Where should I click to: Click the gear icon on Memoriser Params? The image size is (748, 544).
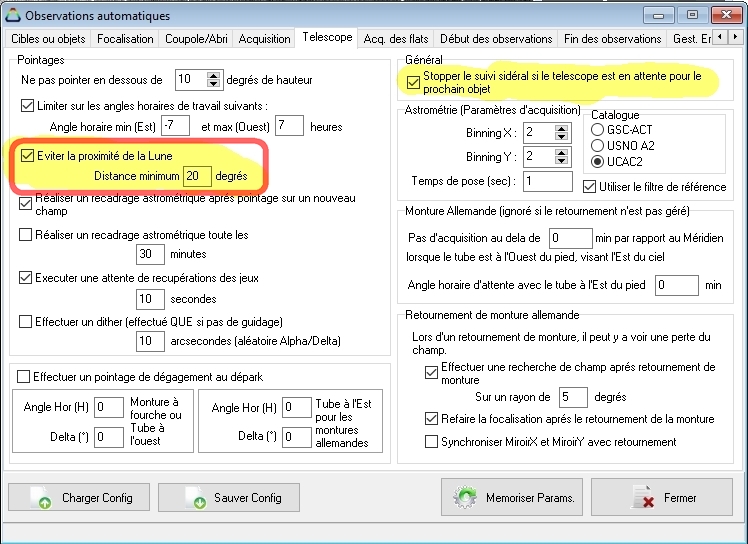pos(466,498)
